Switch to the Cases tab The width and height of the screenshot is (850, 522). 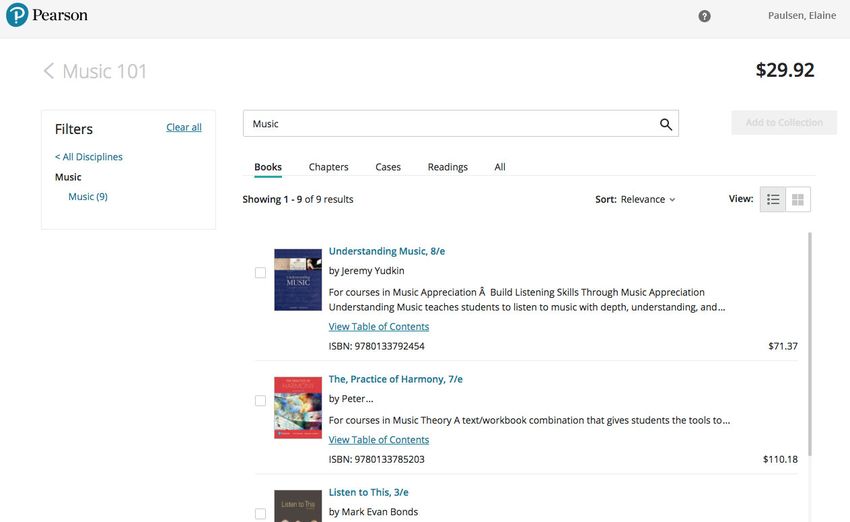[x=388, y=167]
